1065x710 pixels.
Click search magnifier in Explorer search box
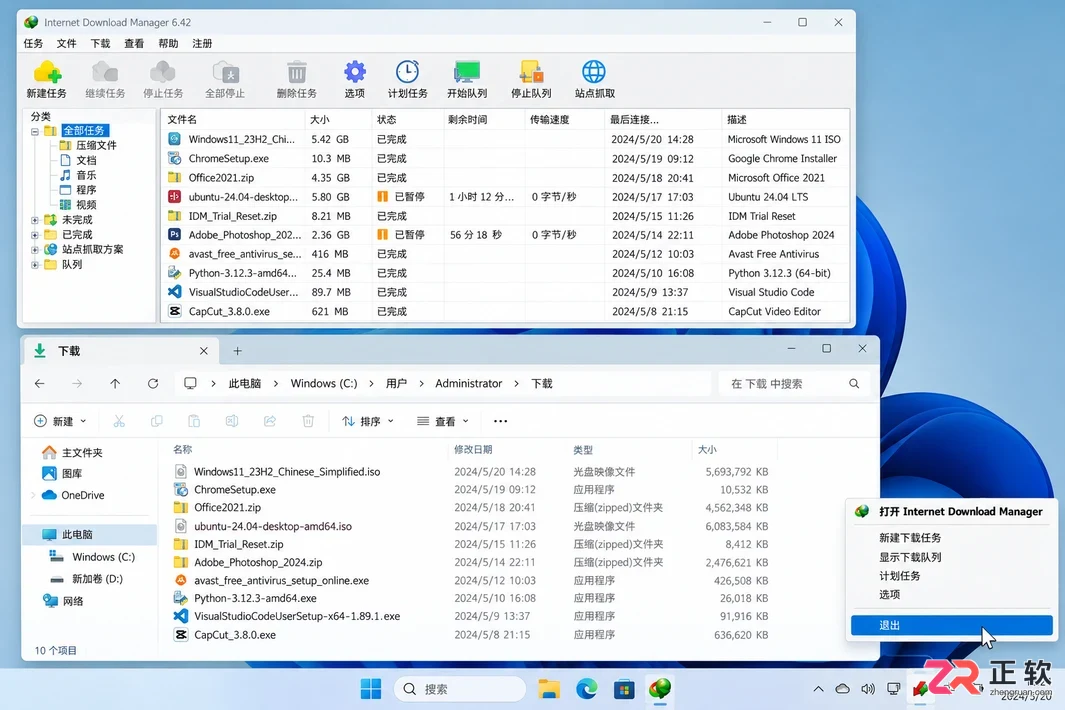click(854, 384)
